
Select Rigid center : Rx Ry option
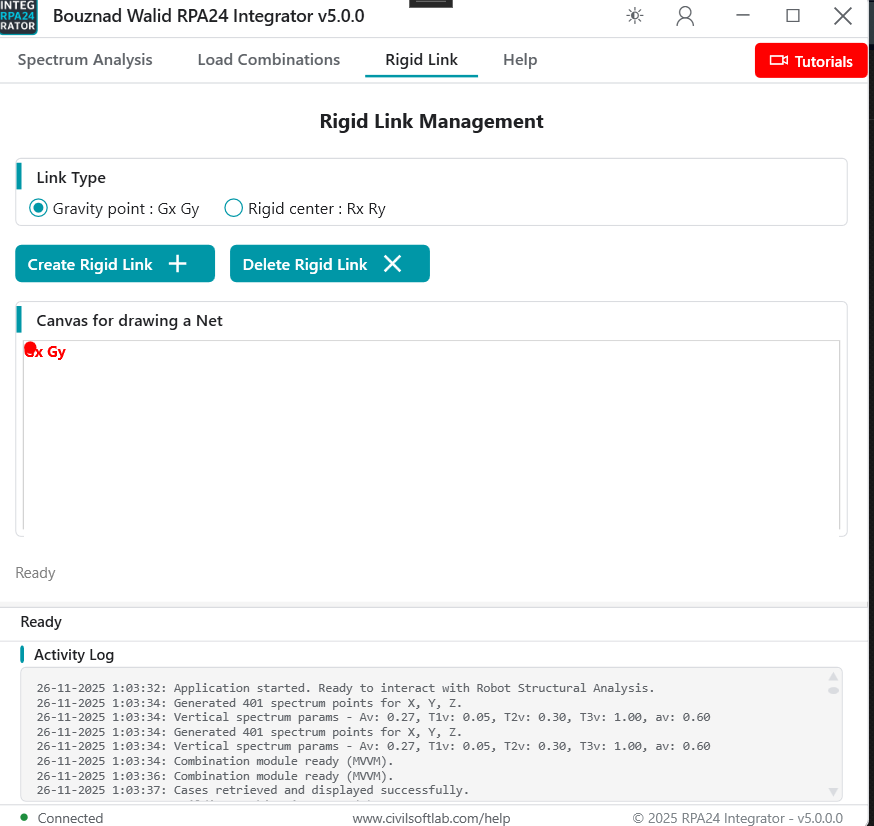[x=233, y=208]
